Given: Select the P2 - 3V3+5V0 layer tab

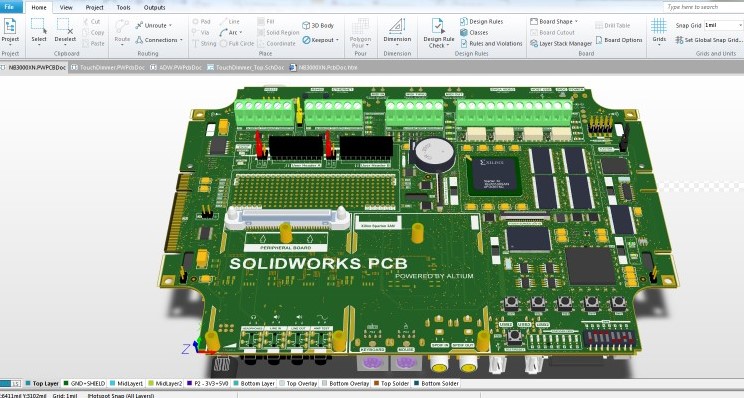Looking at the screenshot, I should pos(207,383).
